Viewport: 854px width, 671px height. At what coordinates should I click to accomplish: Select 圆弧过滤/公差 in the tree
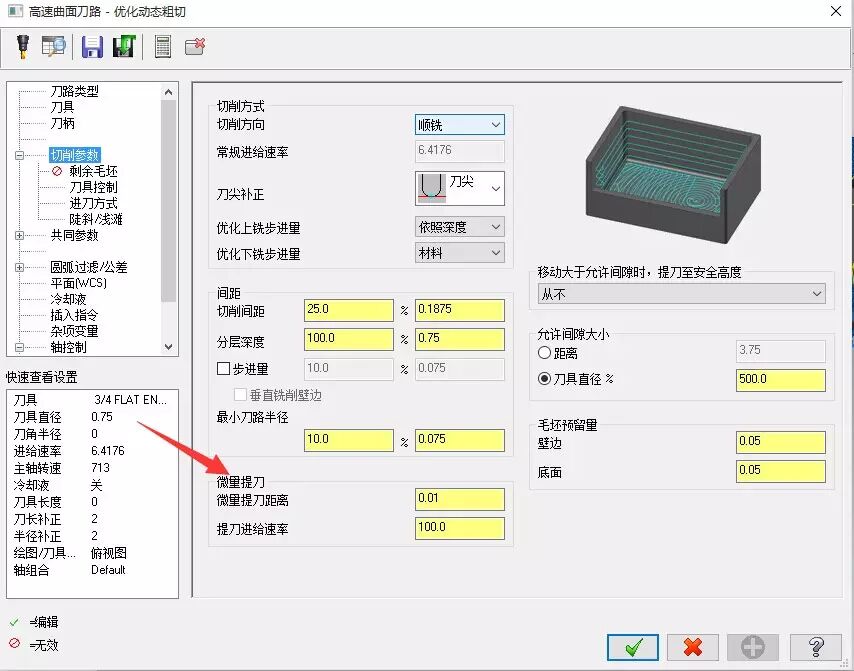click(89, 267)
